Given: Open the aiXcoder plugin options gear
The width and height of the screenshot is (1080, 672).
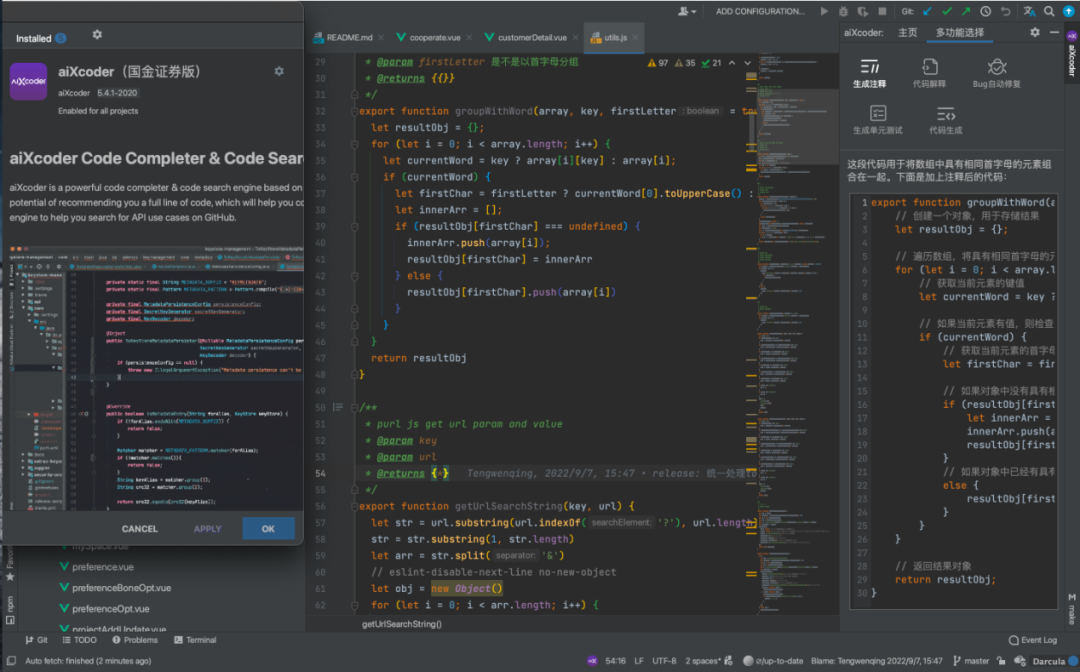Looking at the screenshot, I should 279,71.
